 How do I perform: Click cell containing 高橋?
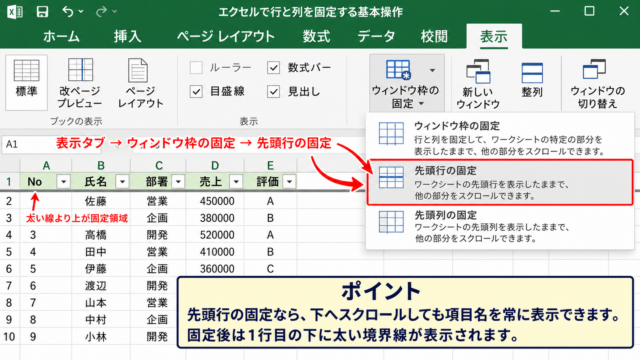click(101, 235)
